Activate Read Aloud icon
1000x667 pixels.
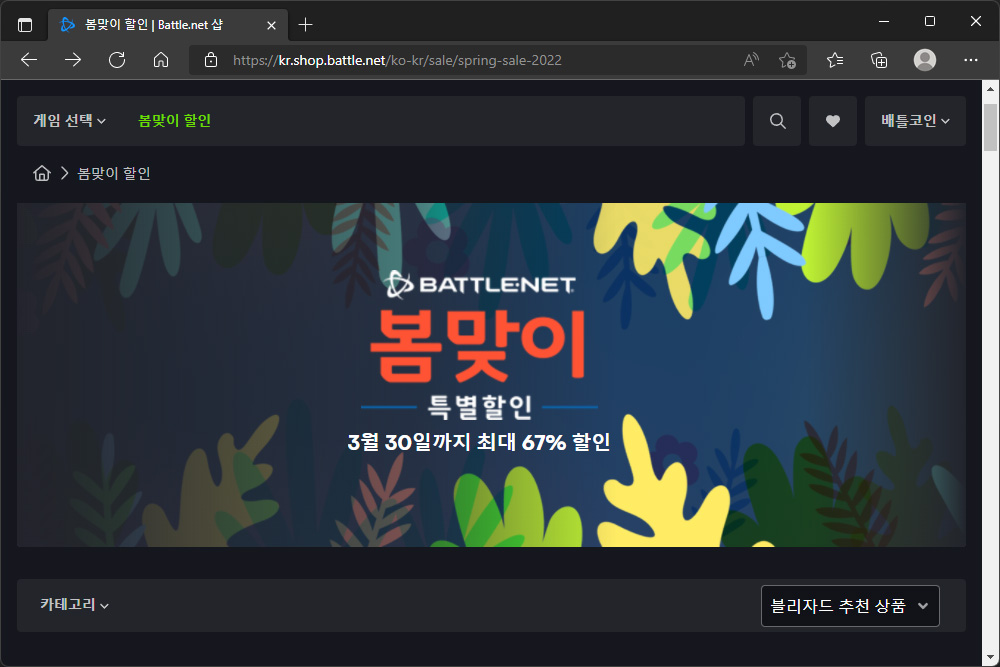click(751, 60)
